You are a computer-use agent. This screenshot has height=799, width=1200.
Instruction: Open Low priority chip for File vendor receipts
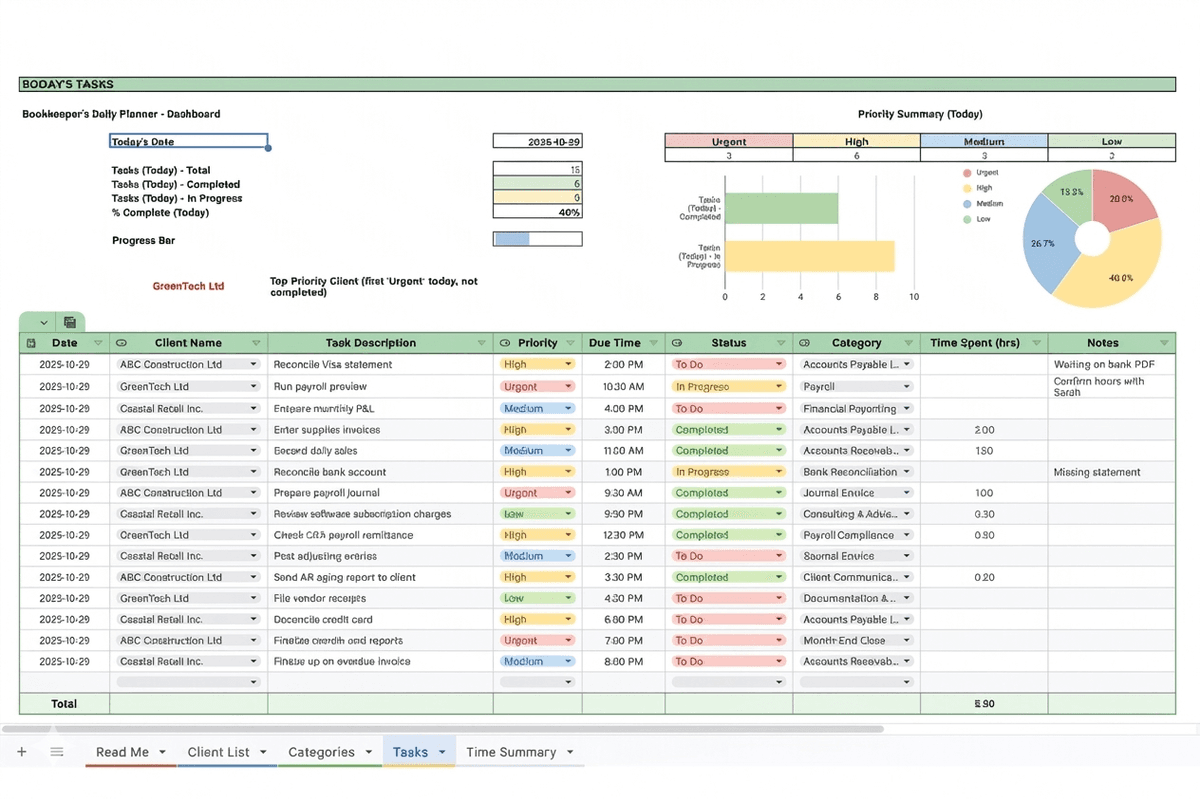coord(537,598)
